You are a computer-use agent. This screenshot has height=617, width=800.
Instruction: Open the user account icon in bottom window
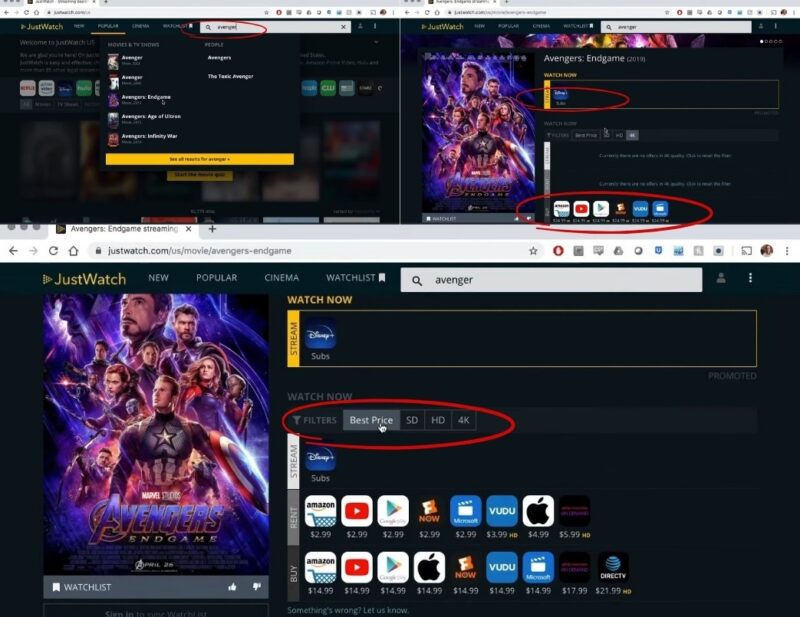tap(721, 278)
